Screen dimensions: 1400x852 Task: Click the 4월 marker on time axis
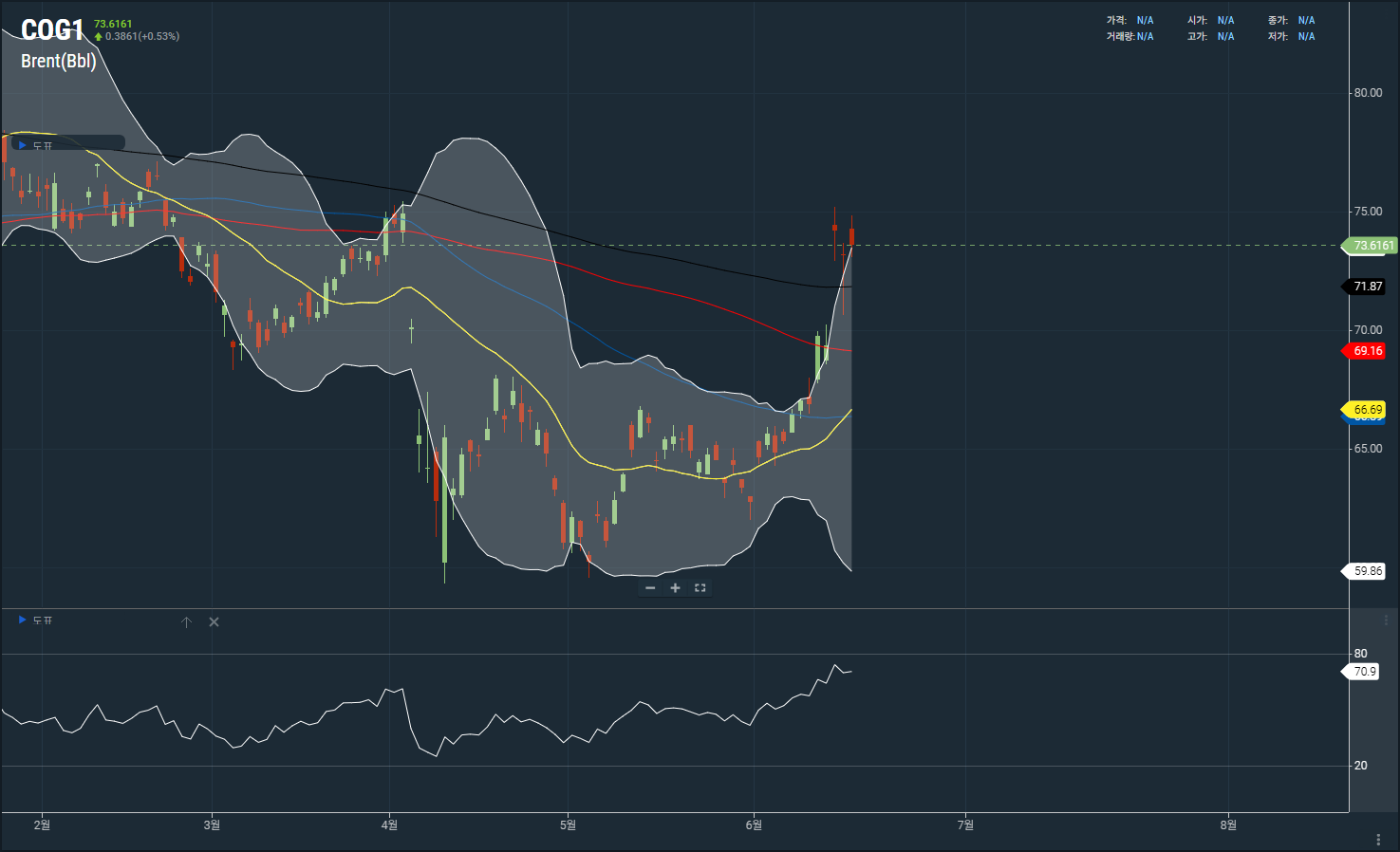click(389, 825)
